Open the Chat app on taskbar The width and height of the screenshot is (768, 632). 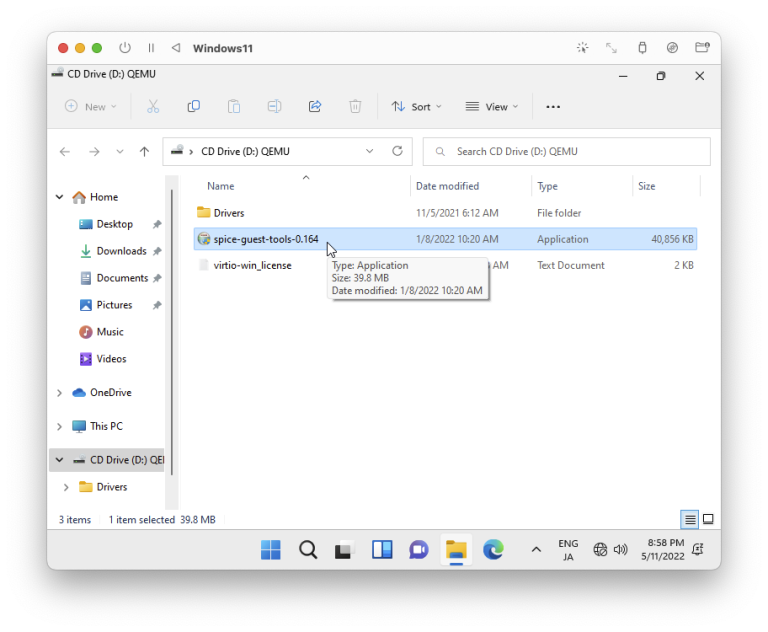click(x=419, y=550)
